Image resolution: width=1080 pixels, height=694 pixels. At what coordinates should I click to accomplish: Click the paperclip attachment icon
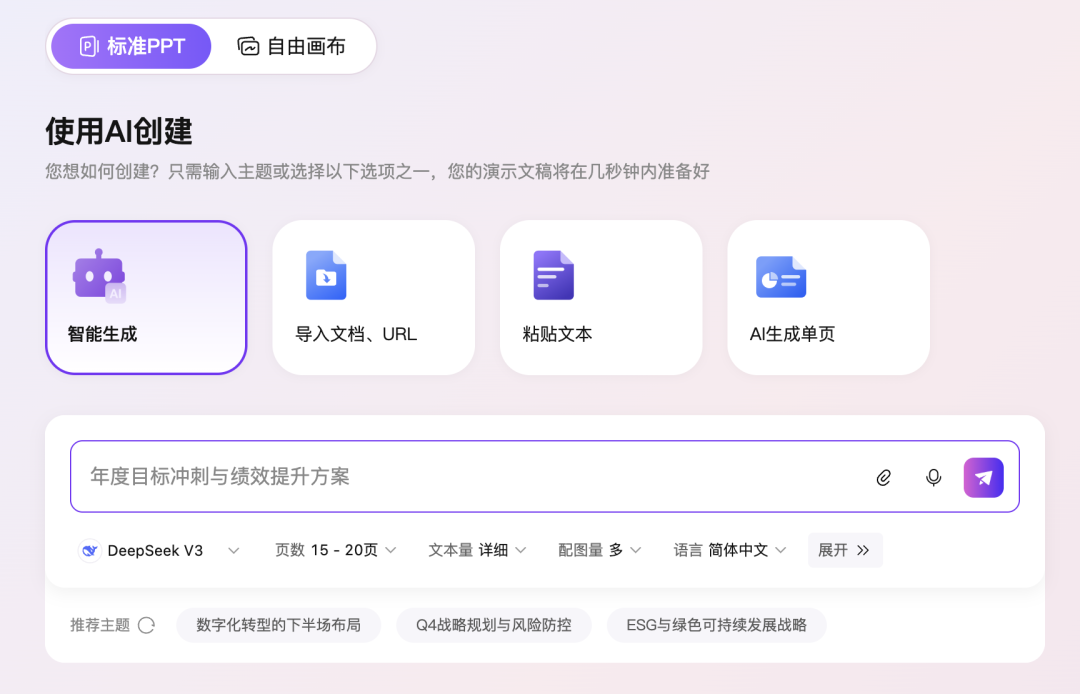883,478
